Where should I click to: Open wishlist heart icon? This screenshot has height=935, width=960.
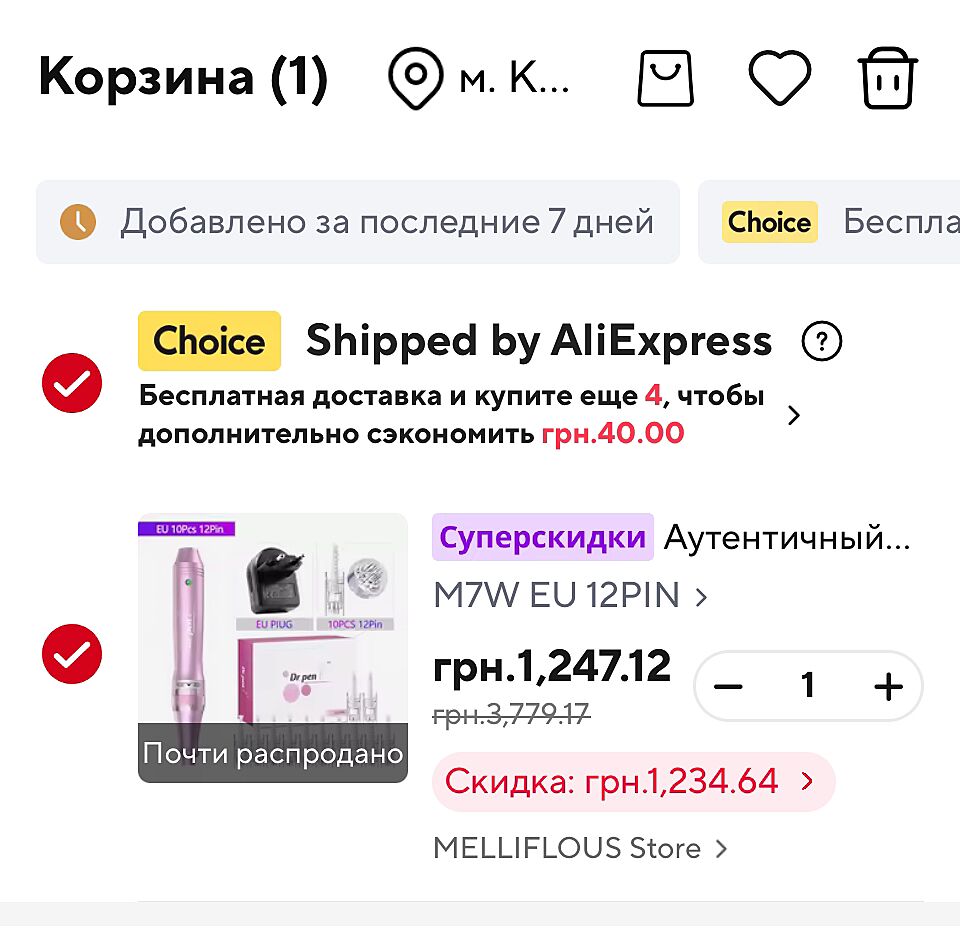pos(779,80)
